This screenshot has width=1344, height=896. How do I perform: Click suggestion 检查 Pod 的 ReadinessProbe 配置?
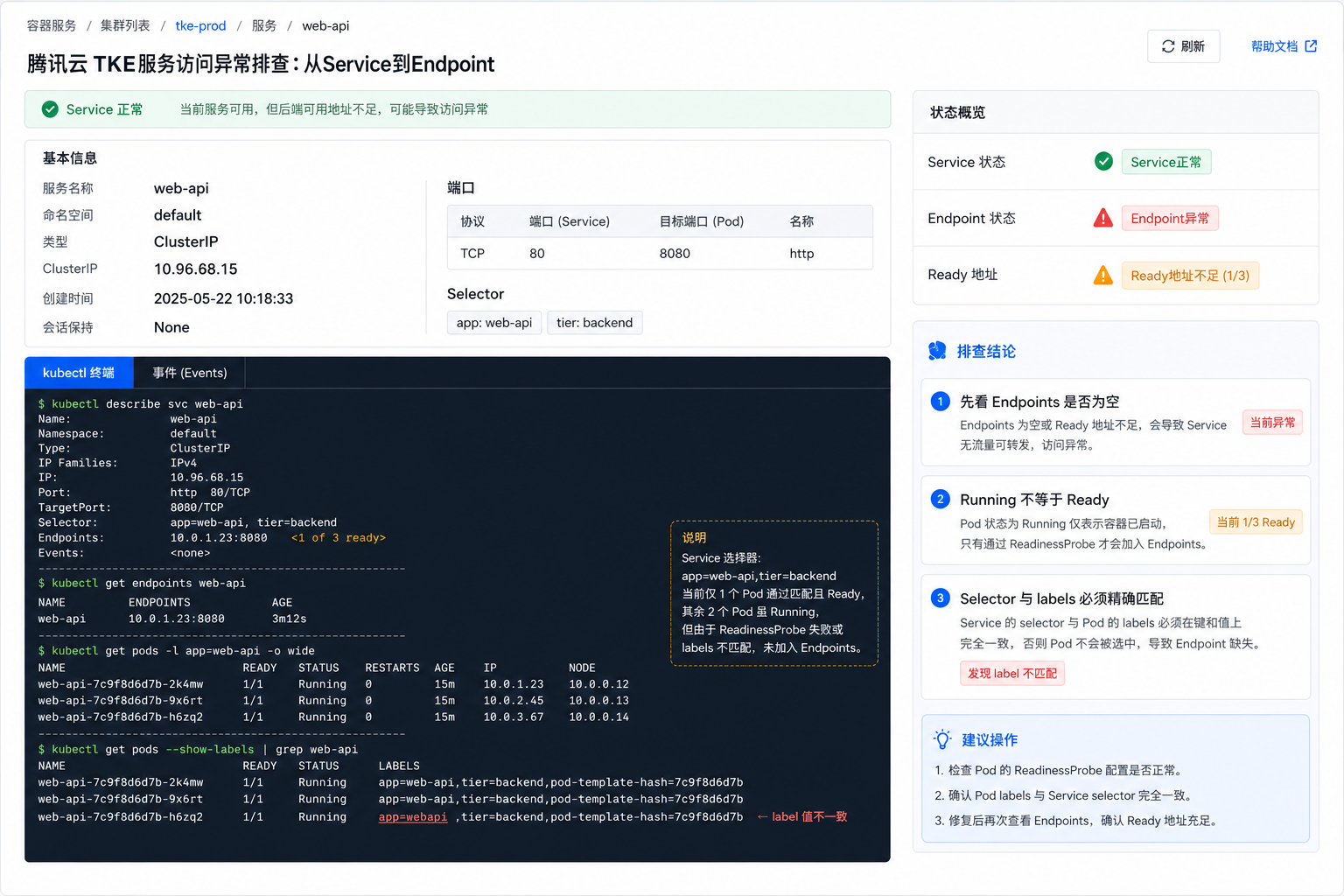tap(1060, 770)
